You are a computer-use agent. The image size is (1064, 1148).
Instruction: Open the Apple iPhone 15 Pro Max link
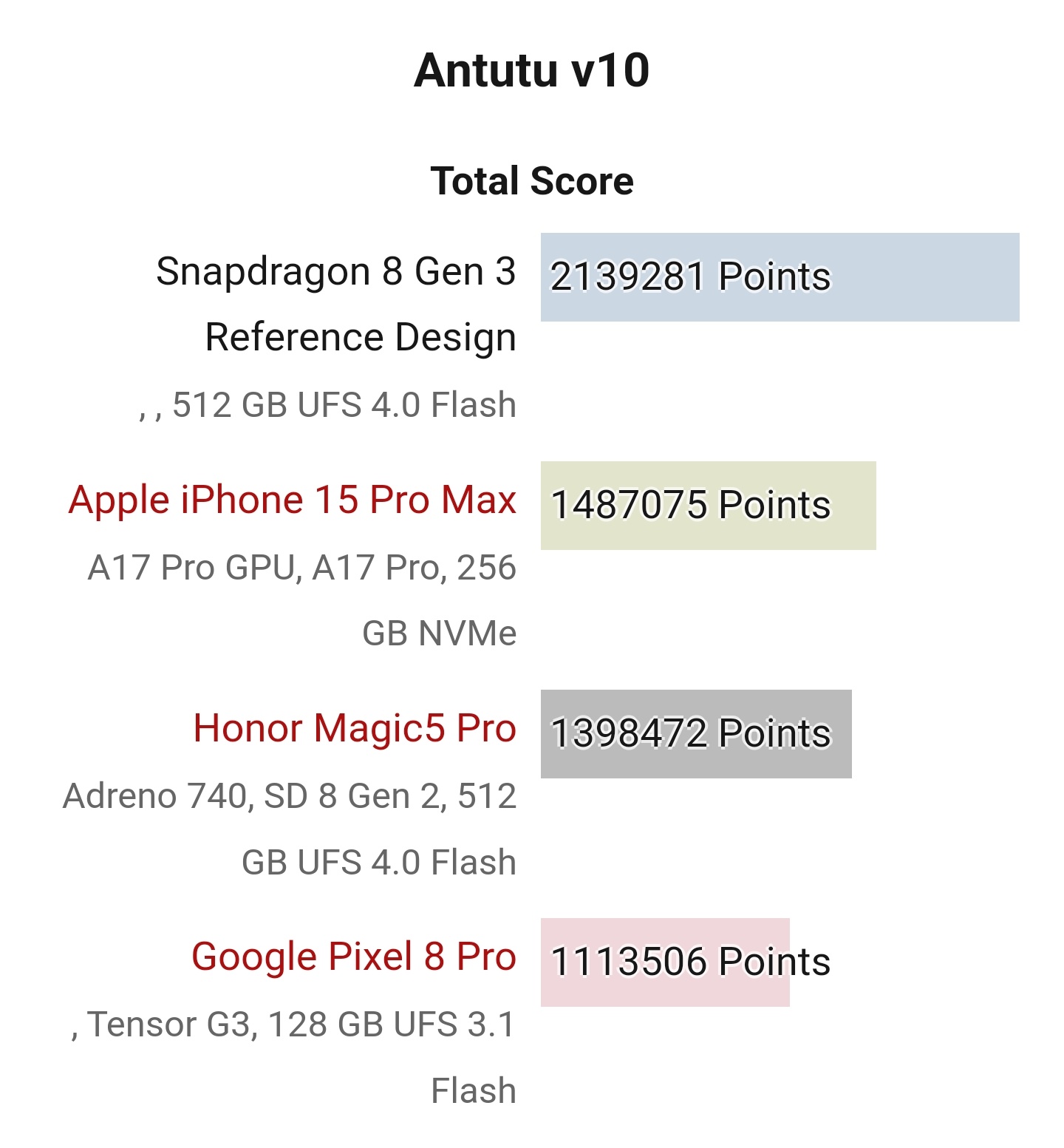pos(292,500)
